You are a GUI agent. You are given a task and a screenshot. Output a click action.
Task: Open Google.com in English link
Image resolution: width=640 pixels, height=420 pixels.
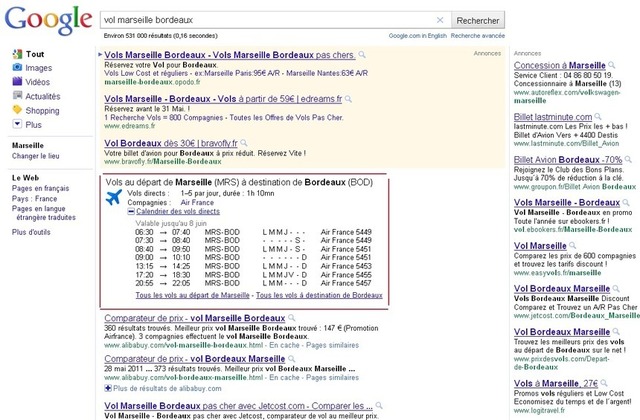(x=418, y=36)
